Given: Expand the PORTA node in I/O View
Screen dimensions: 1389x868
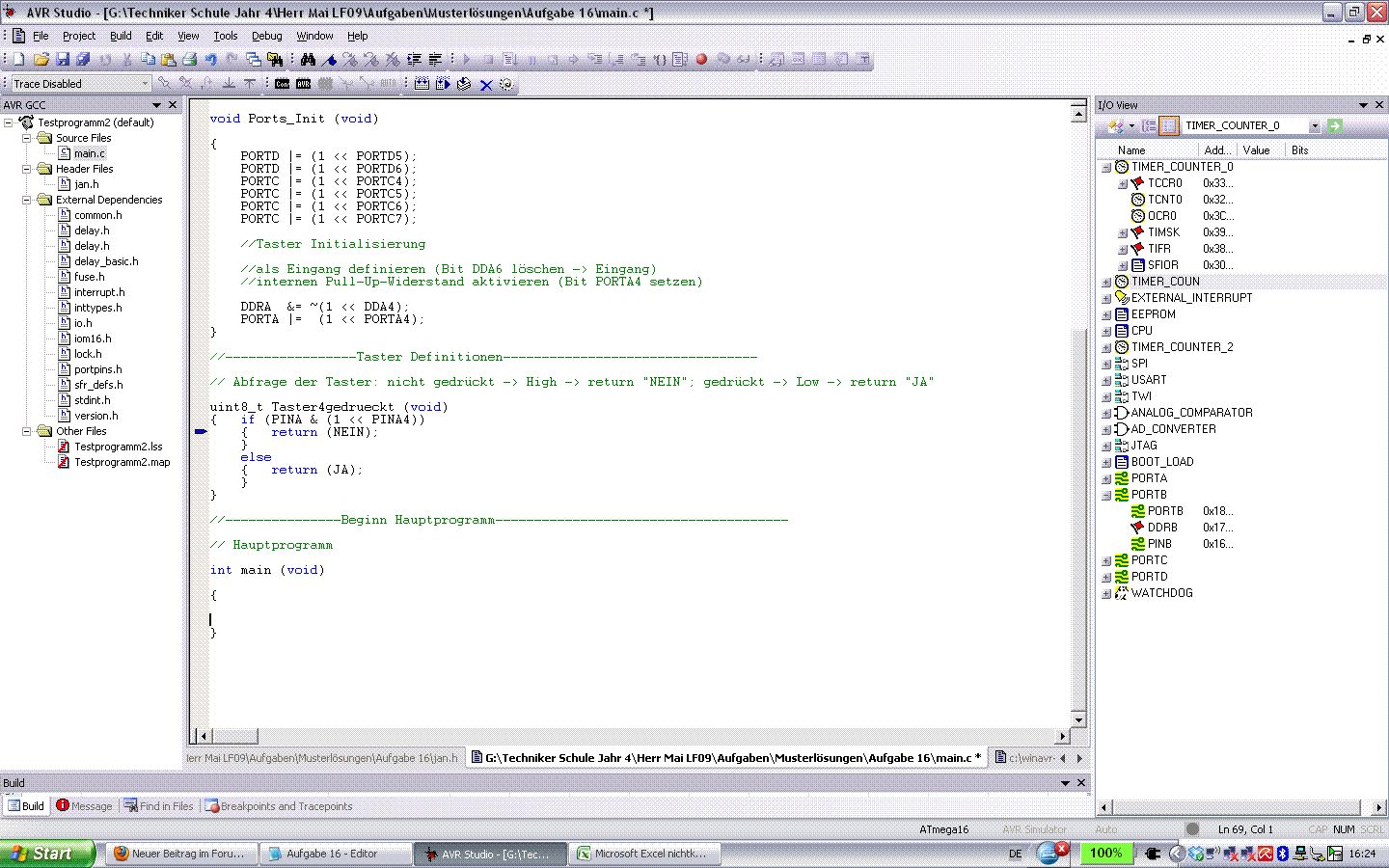Looking at the screenshot, I should pos(1106,478).
